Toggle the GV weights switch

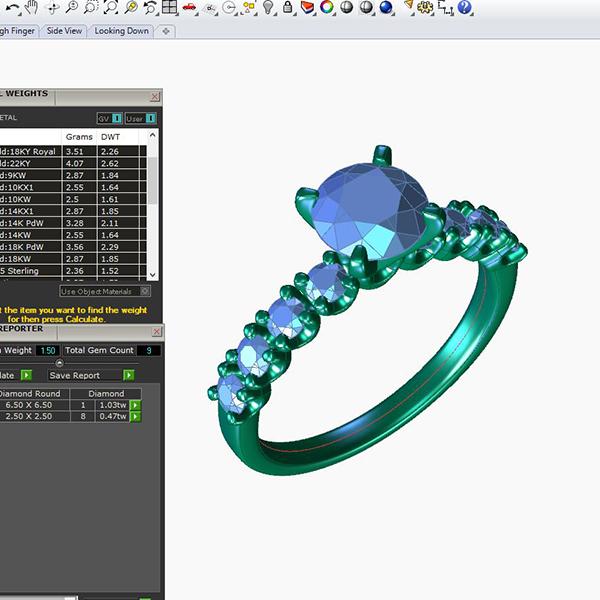109,118
